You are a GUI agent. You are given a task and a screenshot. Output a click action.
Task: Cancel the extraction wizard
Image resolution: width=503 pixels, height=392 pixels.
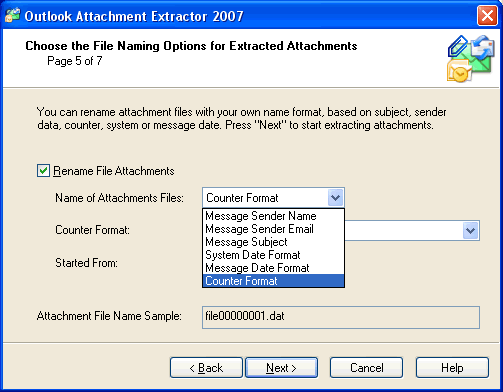click(x=366, y=368)
